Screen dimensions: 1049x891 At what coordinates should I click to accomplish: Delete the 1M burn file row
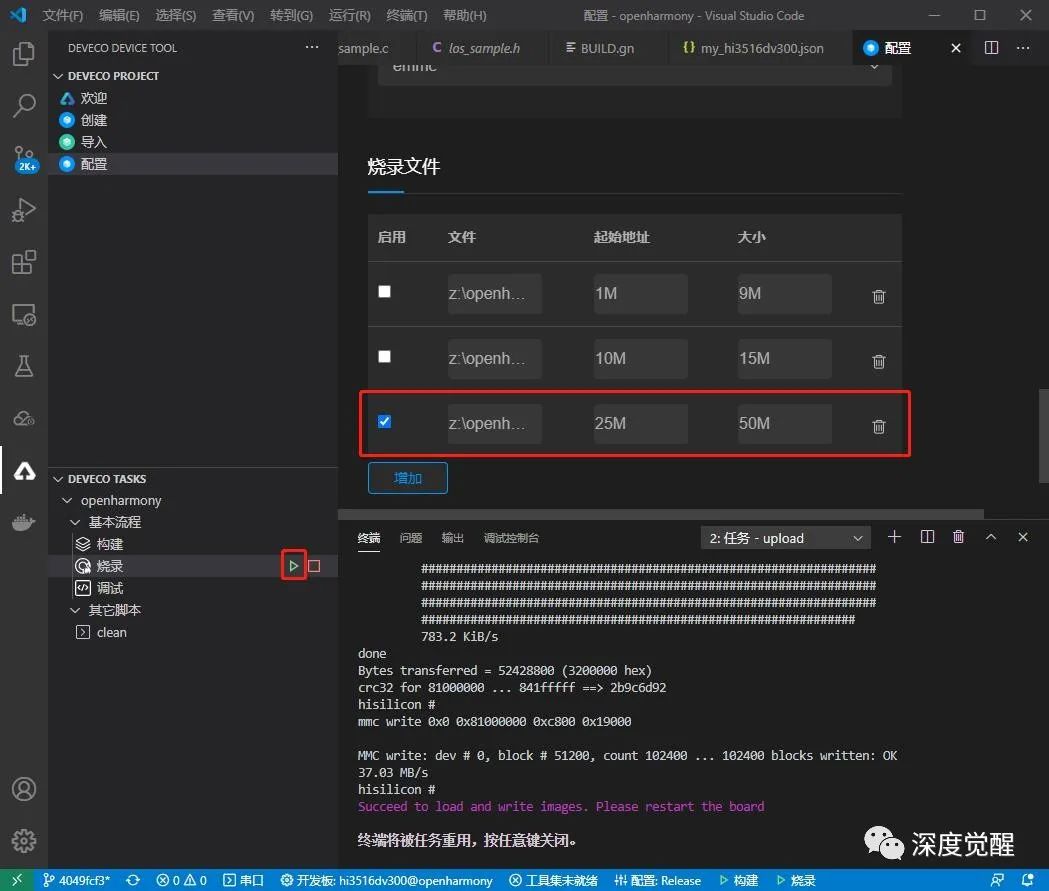coord(879,296)
